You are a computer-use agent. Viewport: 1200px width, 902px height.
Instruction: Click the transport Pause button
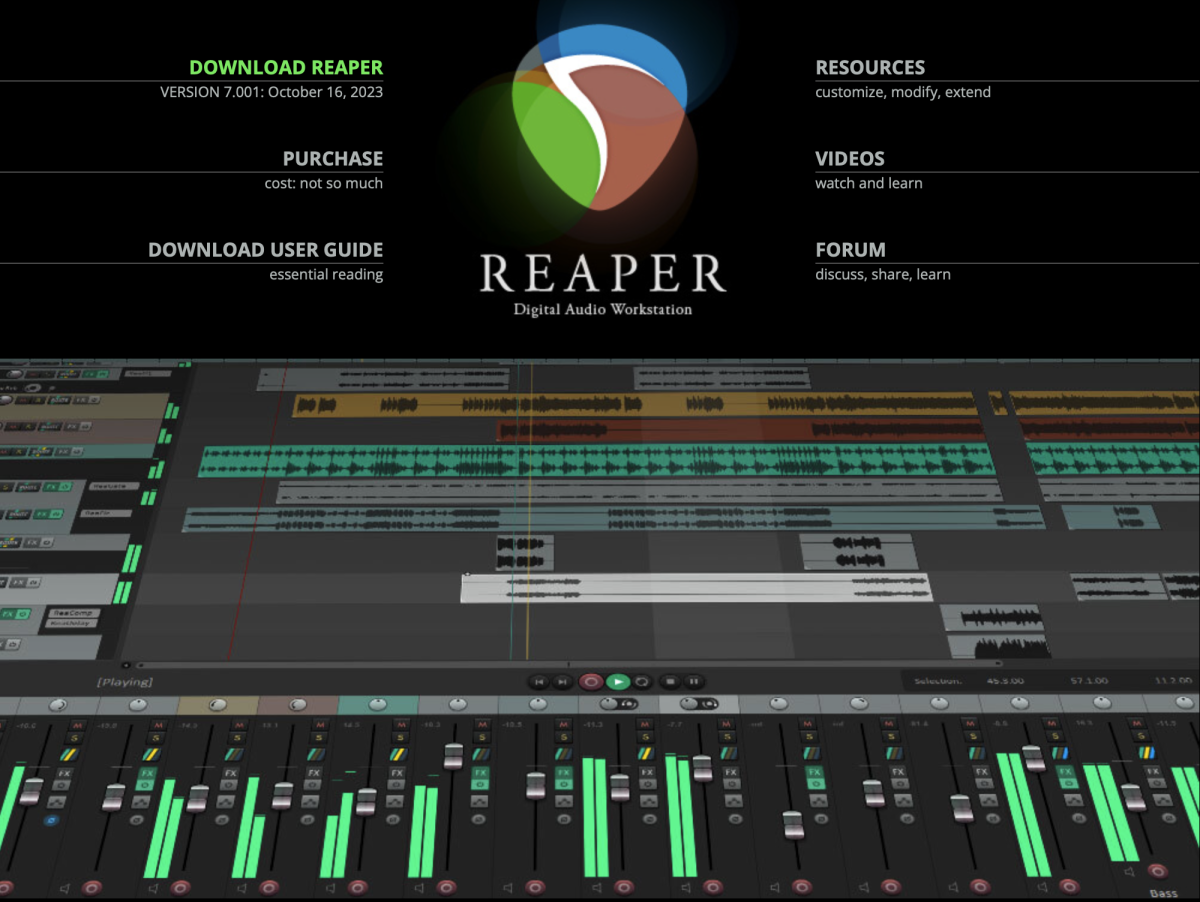tap(694, 682)
